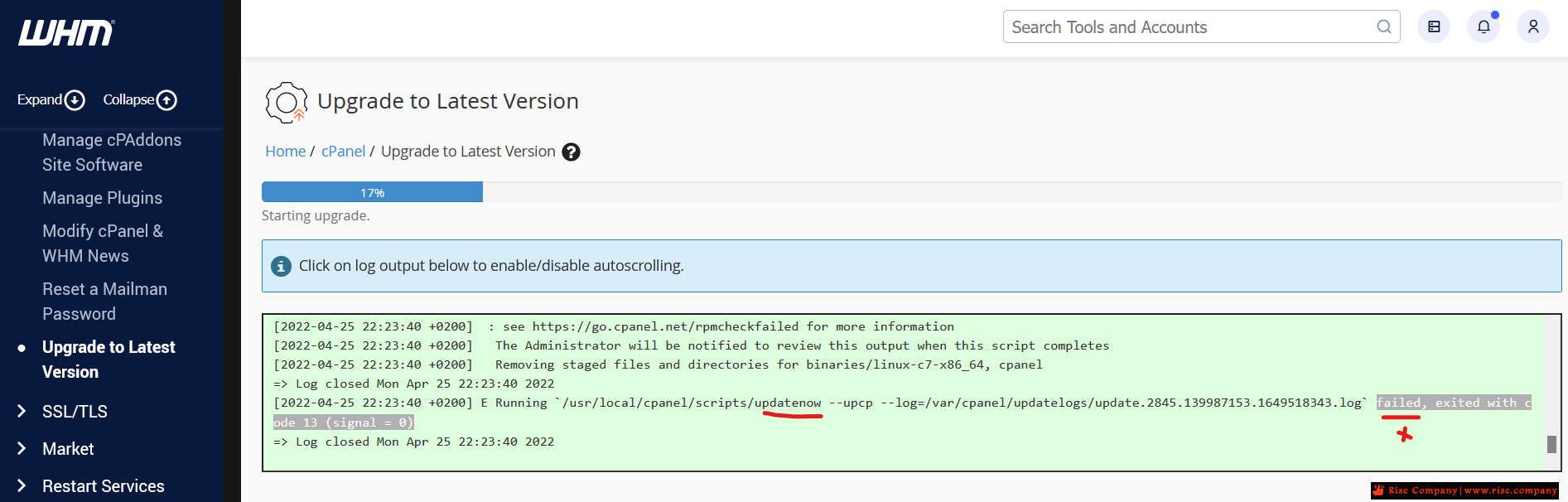Go to Home breadcrumb link
The image size is (1568, 502).
285,152
